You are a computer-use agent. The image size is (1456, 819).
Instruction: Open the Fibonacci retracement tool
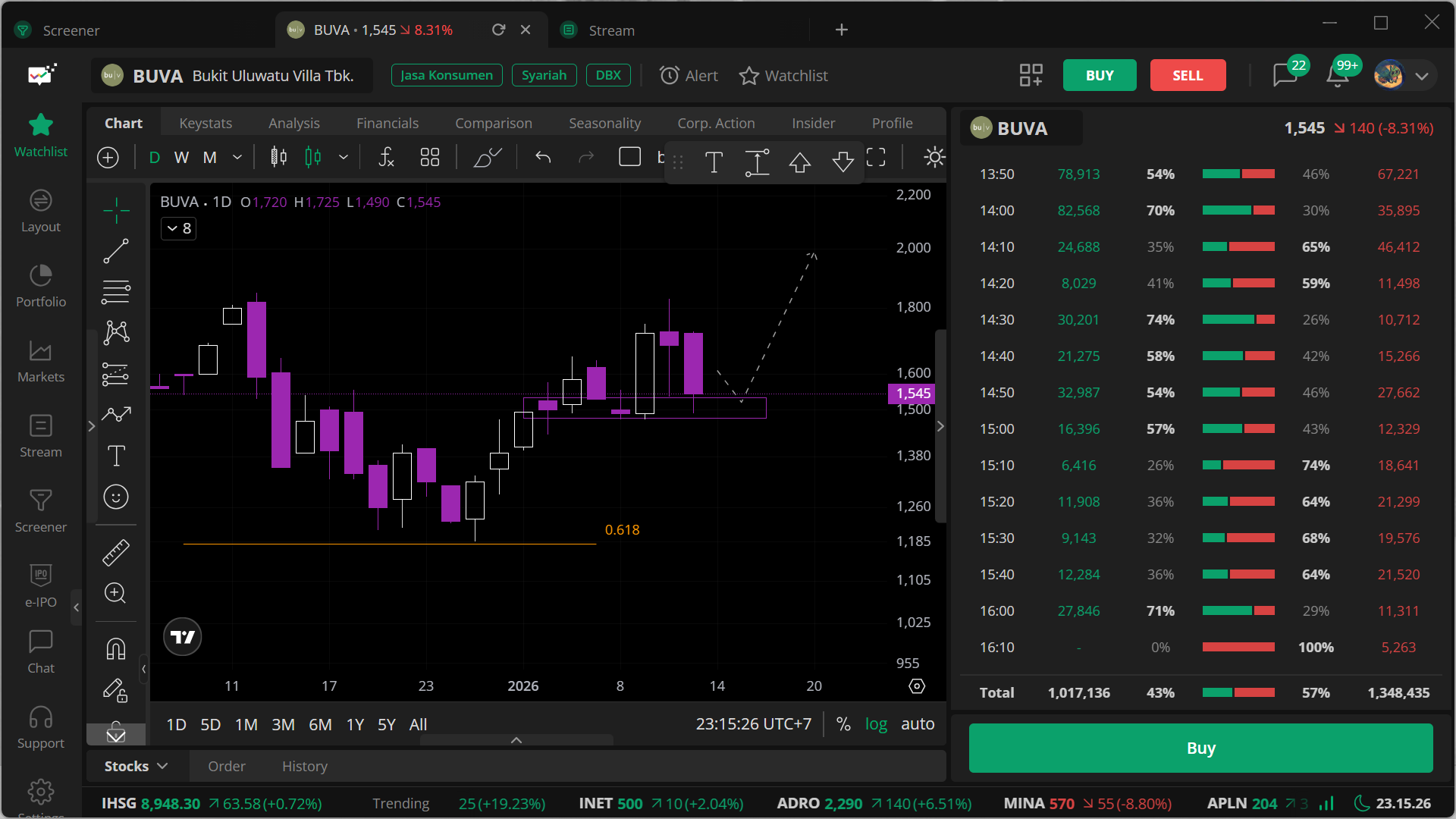116,291
